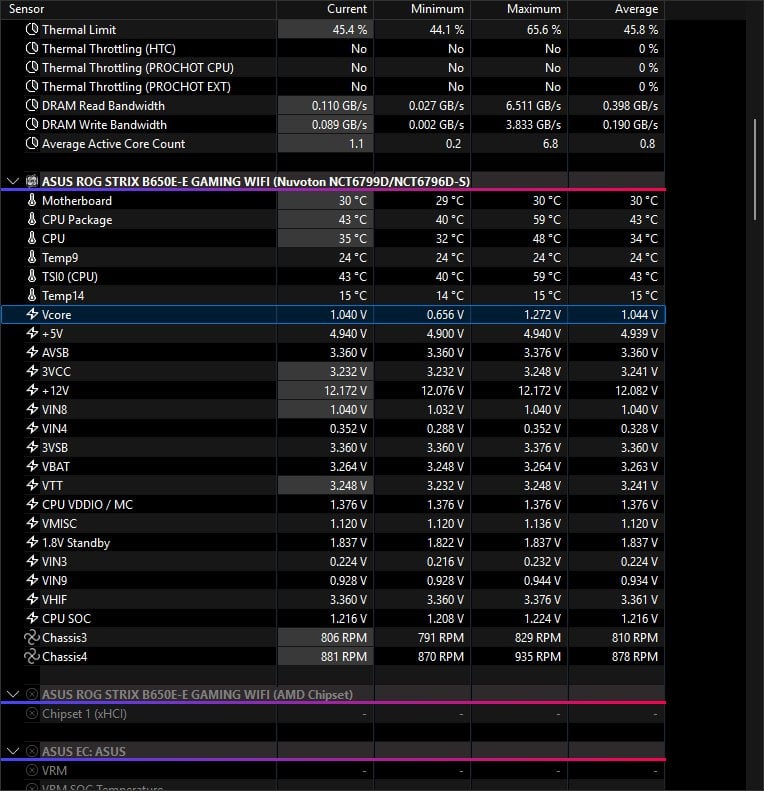Click the thermometer icon beside Motherboard

click(31, 201)
